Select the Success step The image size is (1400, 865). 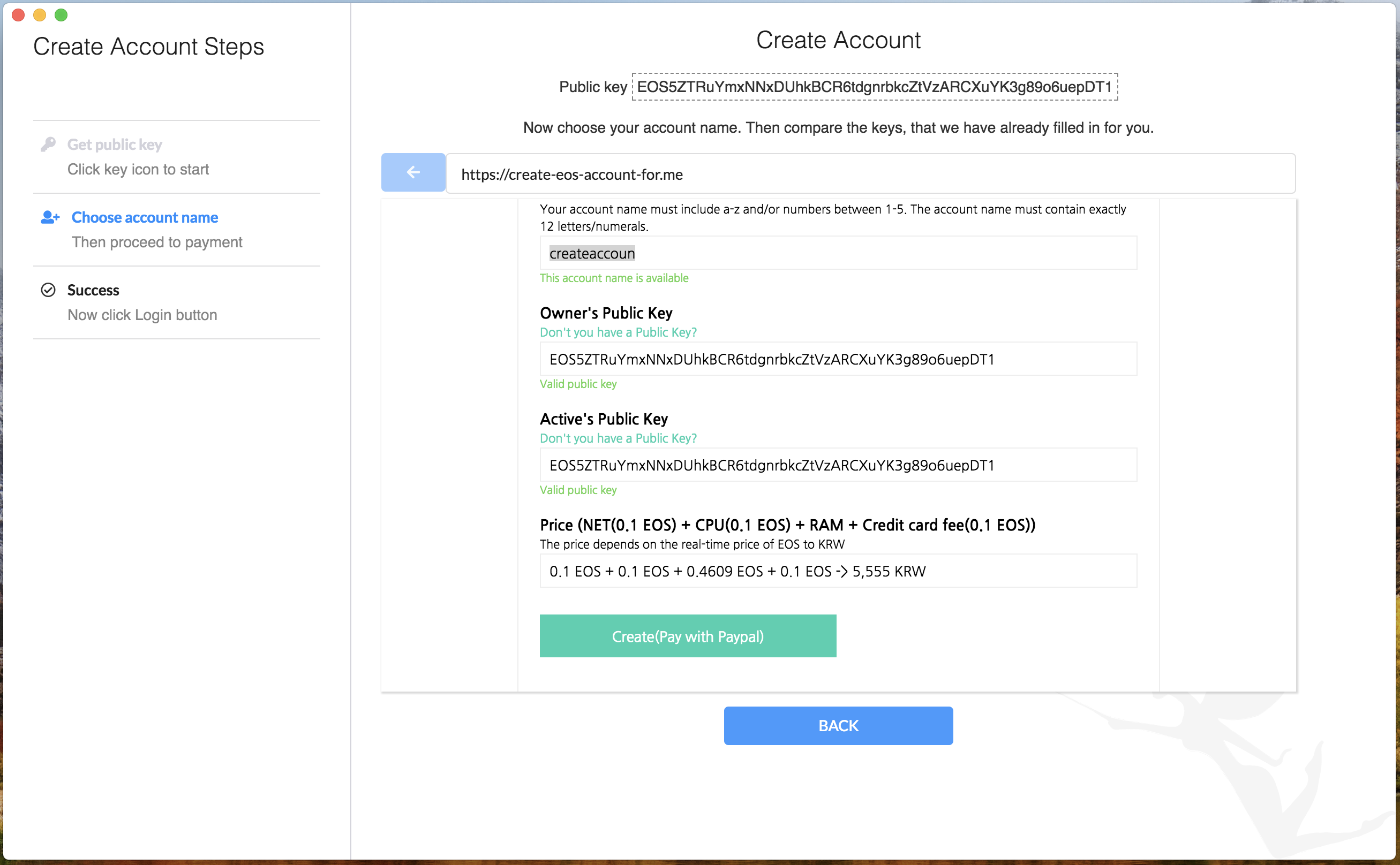pyautogui.click(x=177, y=302)
